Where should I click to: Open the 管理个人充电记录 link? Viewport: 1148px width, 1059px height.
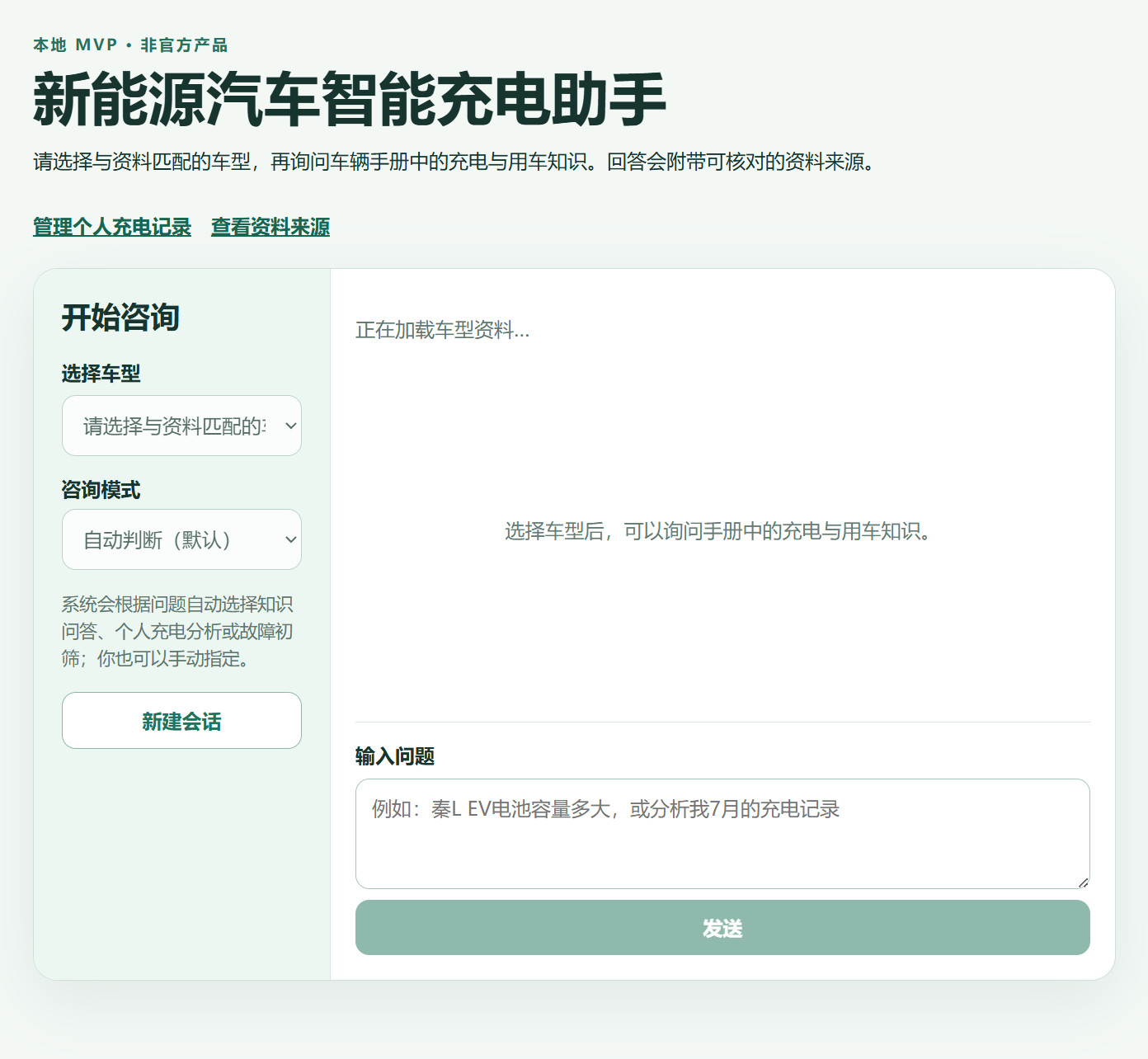(x=112, y=227)
